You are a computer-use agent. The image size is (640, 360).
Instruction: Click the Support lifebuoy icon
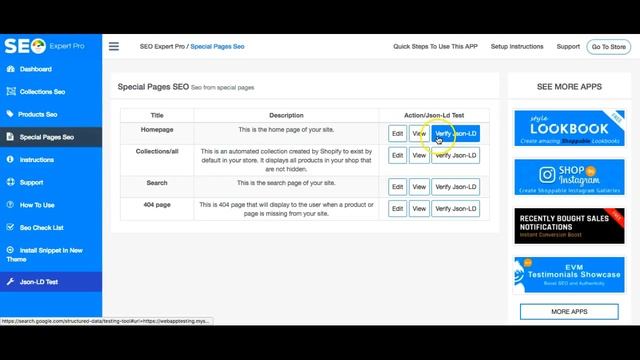pos(11,182)
